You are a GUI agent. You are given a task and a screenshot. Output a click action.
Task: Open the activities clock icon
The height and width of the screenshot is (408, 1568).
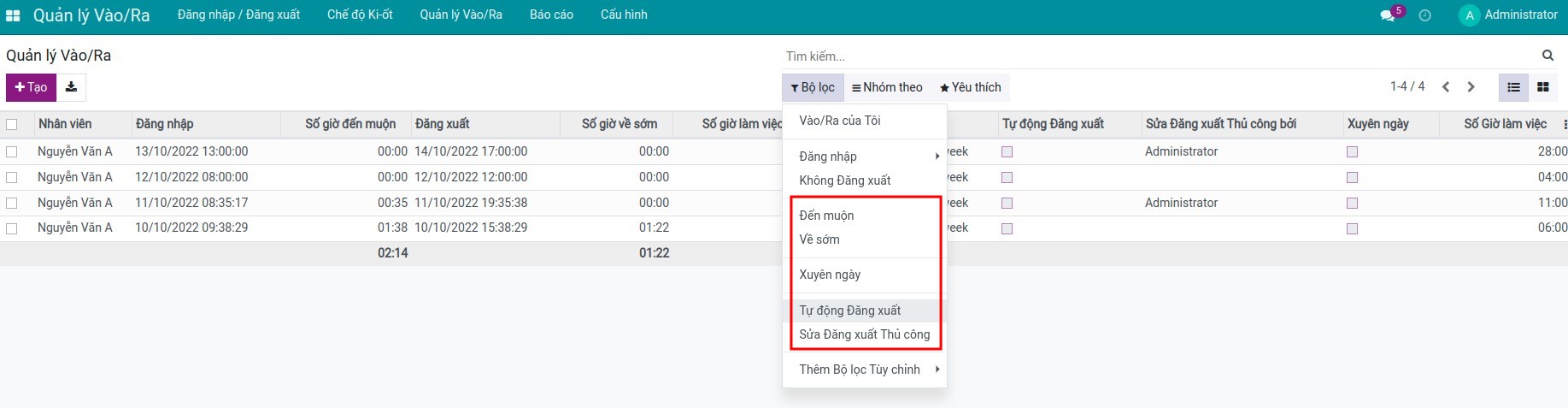point(1424,15)
